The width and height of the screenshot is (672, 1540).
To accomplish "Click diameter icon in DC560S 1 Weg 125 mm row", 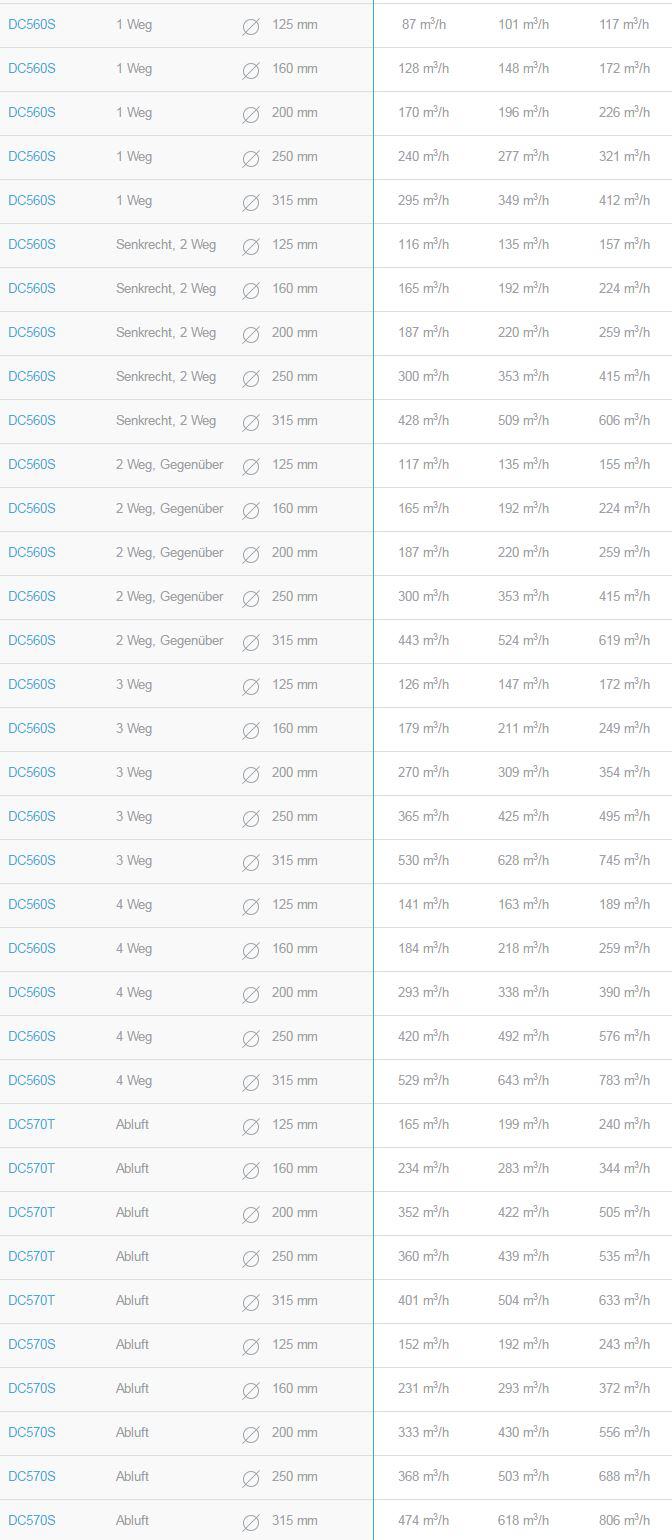I will tap(251, 26).
